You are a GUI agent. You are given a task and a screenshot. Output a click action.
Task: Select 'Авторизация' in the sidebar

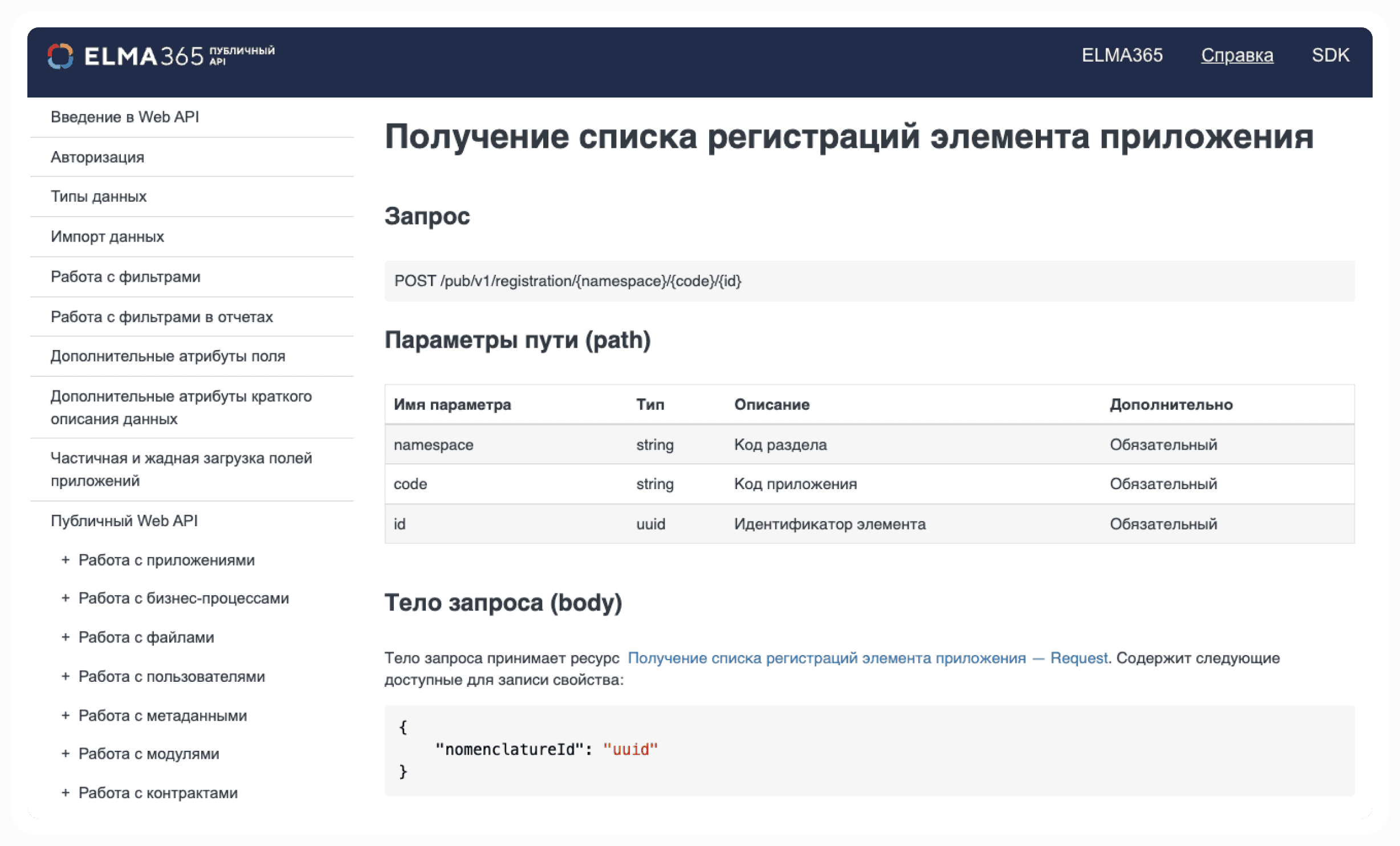pos(97,157)
